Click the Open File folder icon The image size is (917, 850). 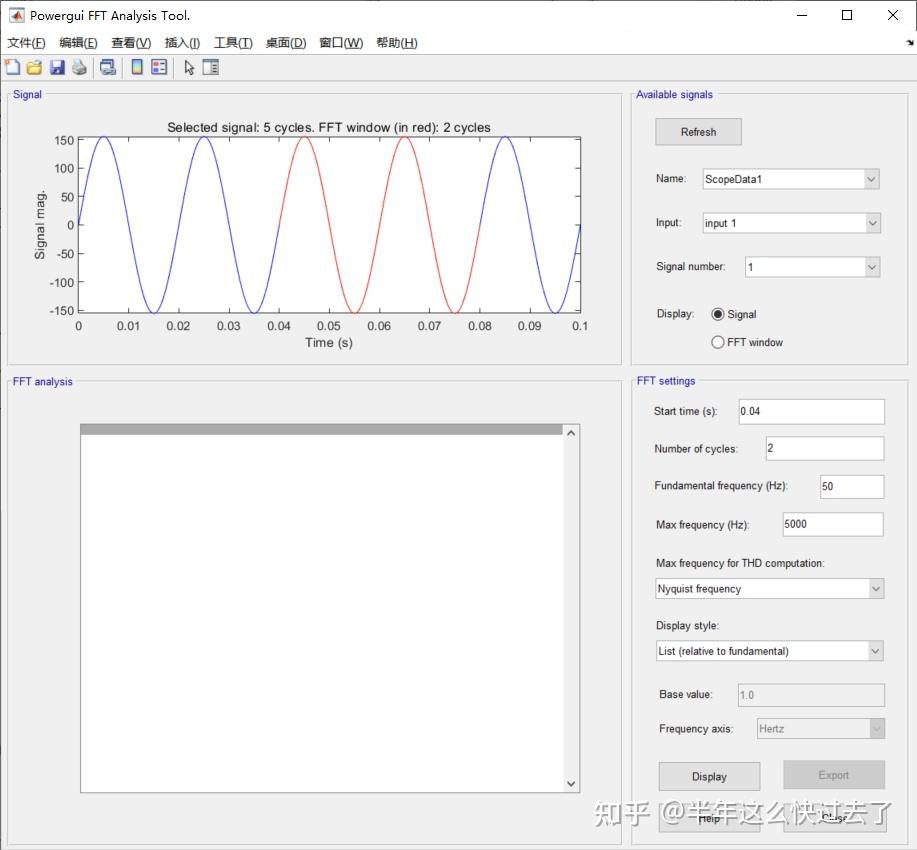pyautogui.click(x=34, y=67)
